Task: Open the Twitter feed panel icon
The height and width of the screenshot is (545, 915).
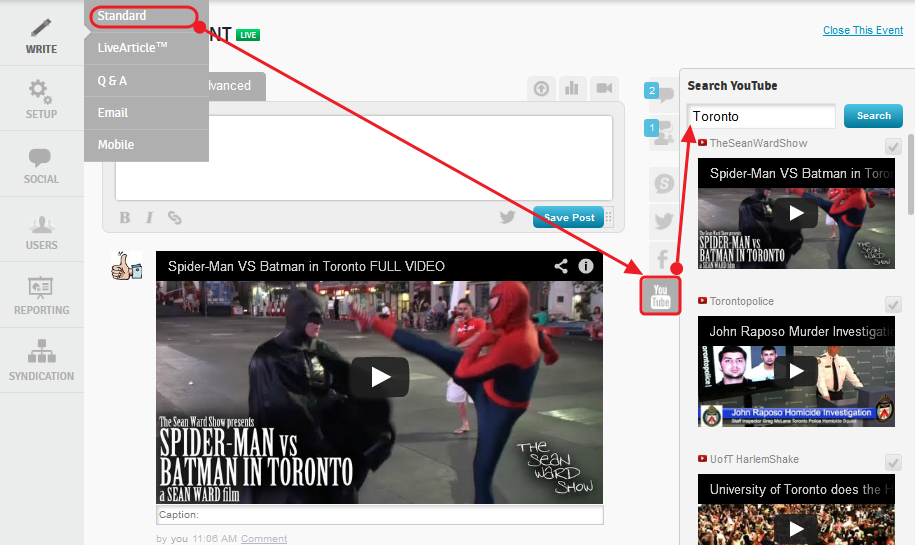Action: click(x=663, y=221)
